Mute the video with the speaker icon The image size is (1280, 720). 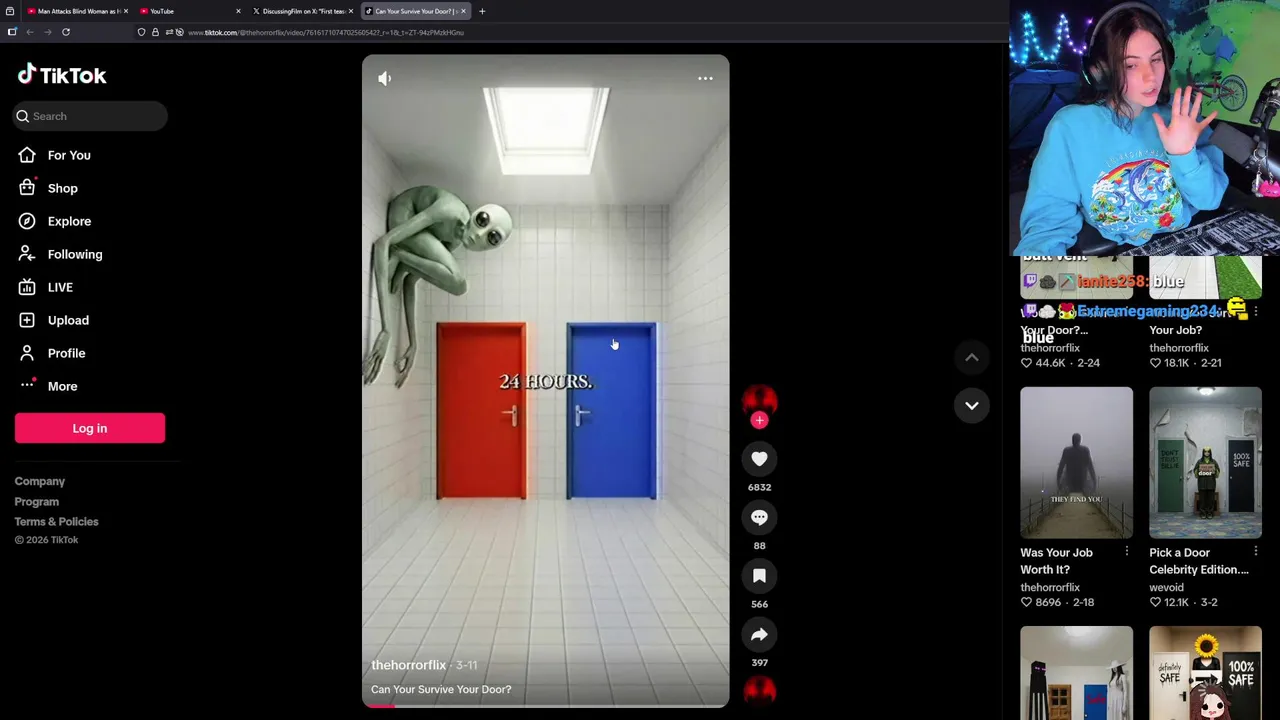[385, 78]
